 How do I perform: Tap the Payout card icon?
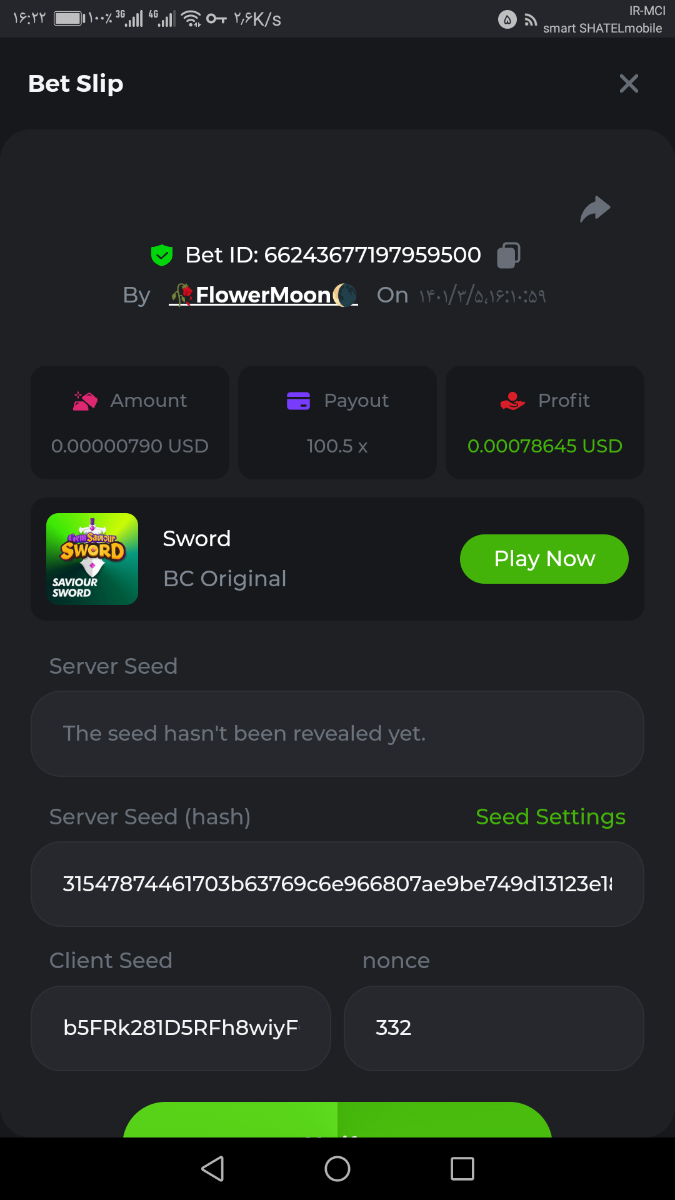coord(298,401)
